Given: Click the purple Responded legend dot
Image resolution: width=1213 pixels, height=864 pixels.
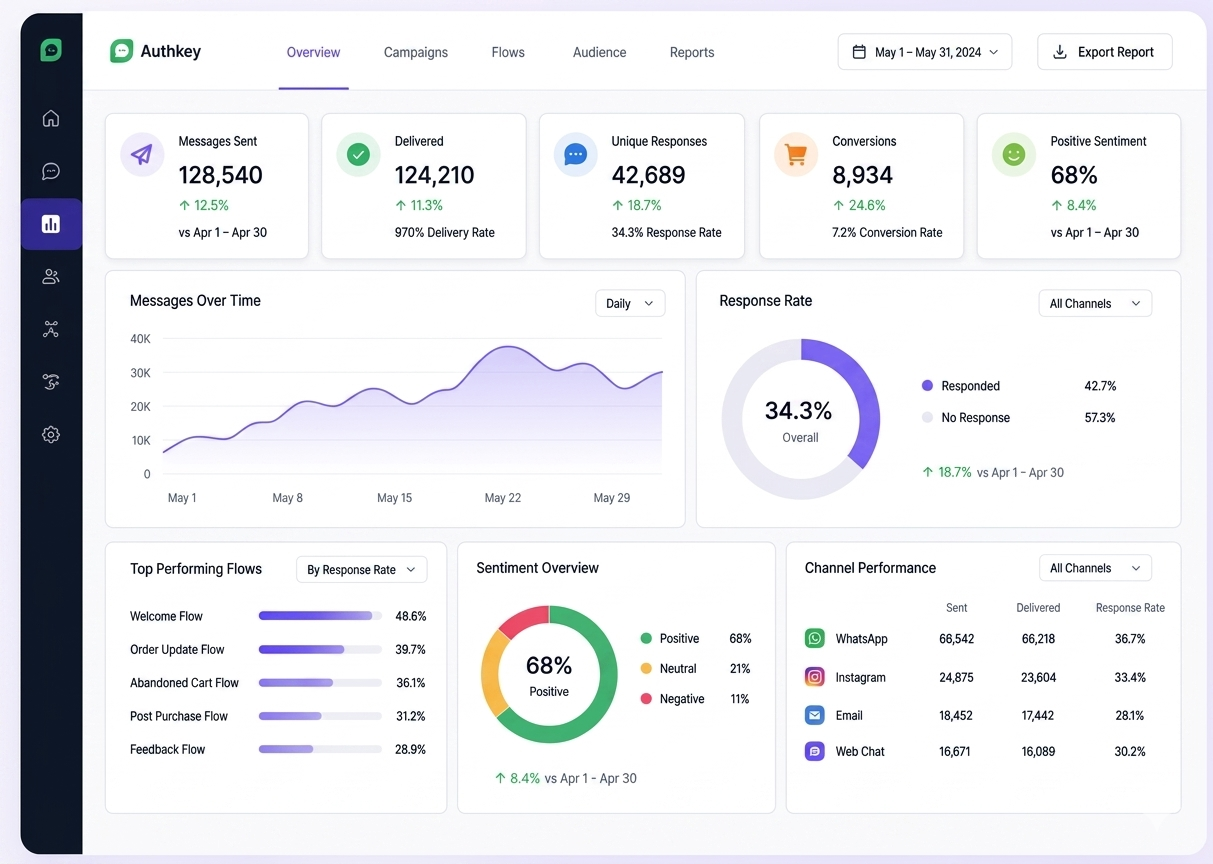Looking at the screenshot, I should click(927, 386).
